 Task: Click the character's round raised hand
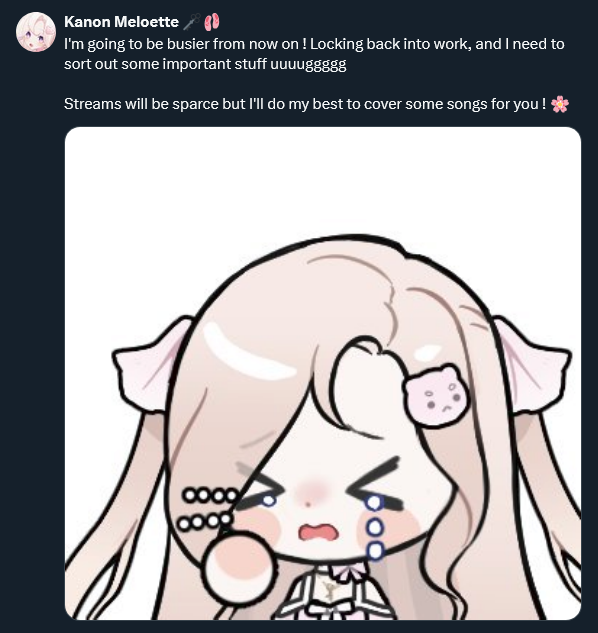(240, 567)
